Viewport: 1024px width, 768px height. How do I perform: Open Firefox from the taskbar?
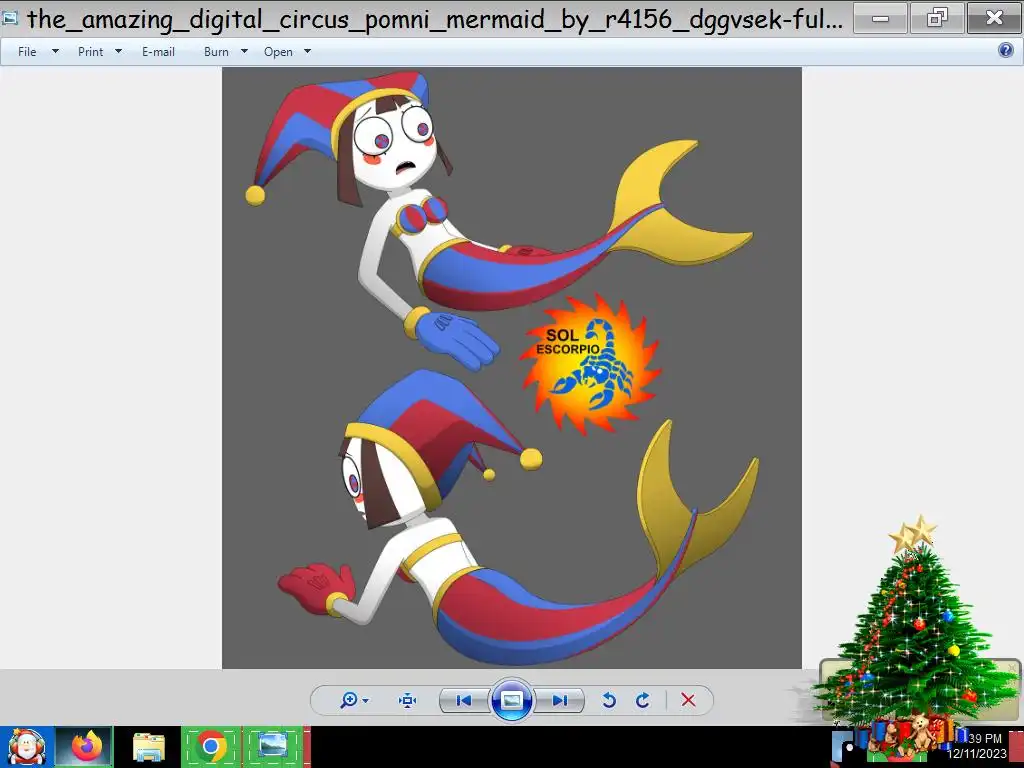[86, 747]
